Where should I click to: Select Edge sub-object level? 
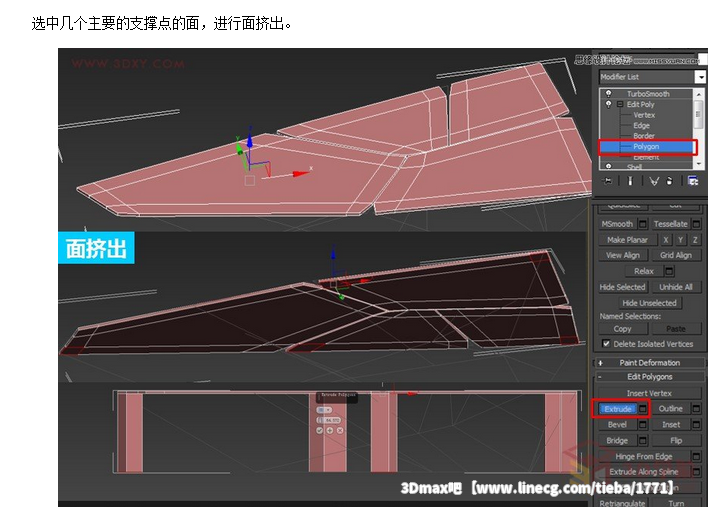[x=641, y=125]
